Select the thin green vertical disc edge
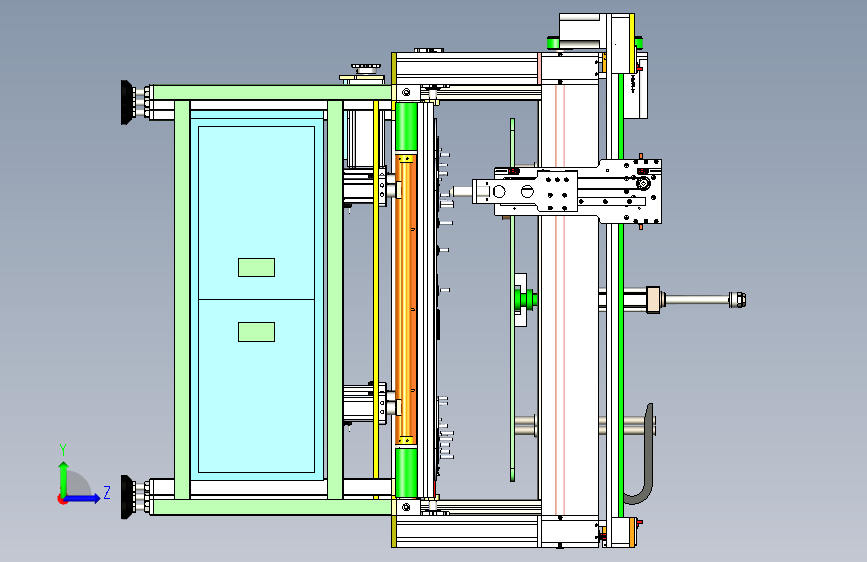This screenshot has height=562, width=867. 513,299
